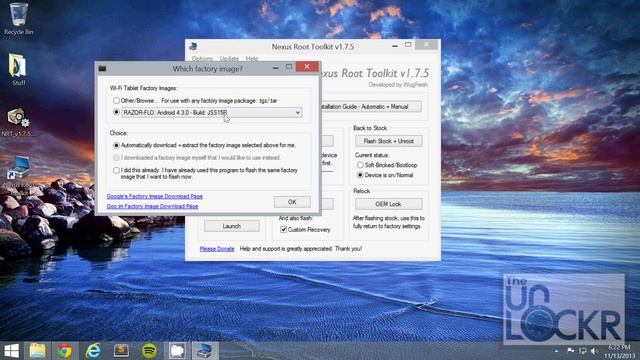Show hidden system tray icons

[556, 351]
